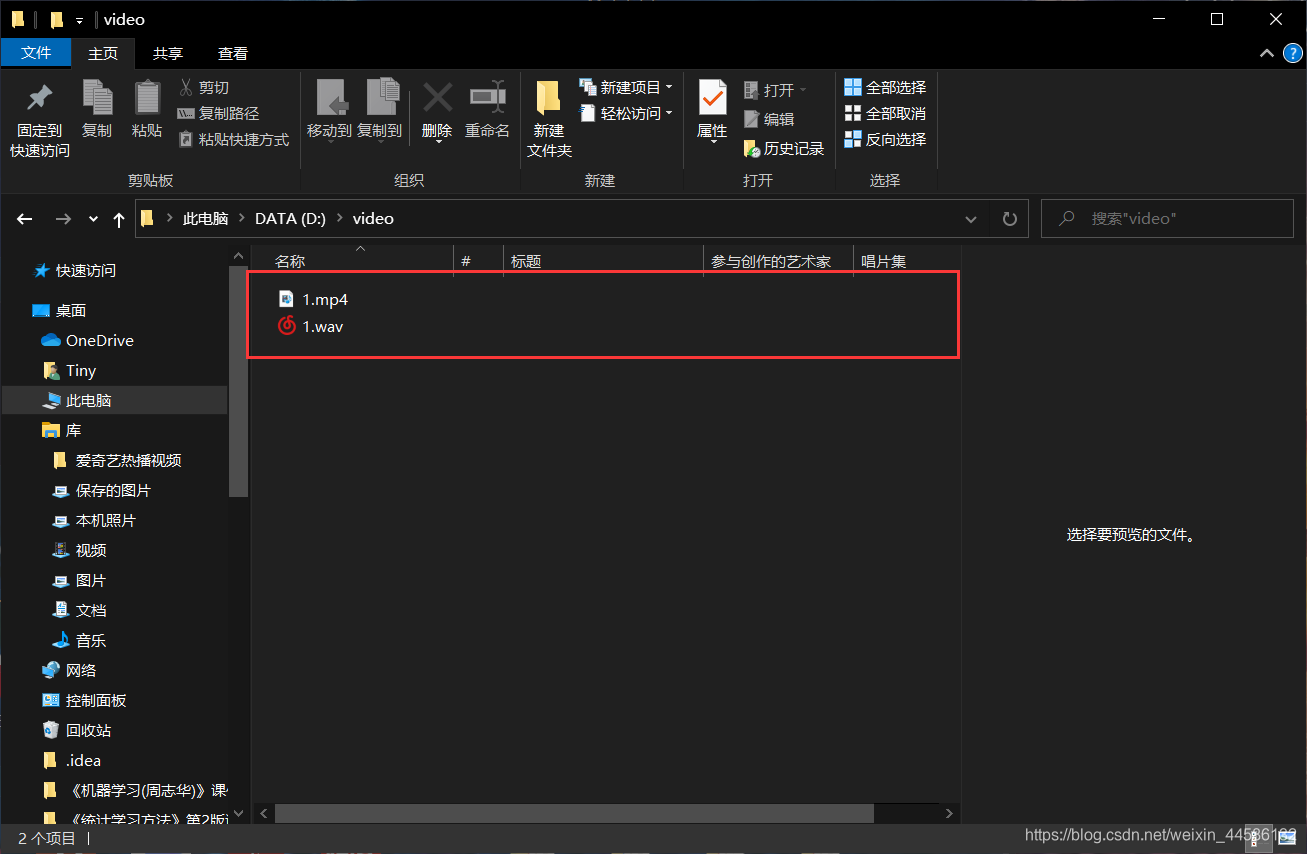Screen dimensions: 1307x854
Task: Click 编辑 edit in the ribbon
Action: (769, 119)
